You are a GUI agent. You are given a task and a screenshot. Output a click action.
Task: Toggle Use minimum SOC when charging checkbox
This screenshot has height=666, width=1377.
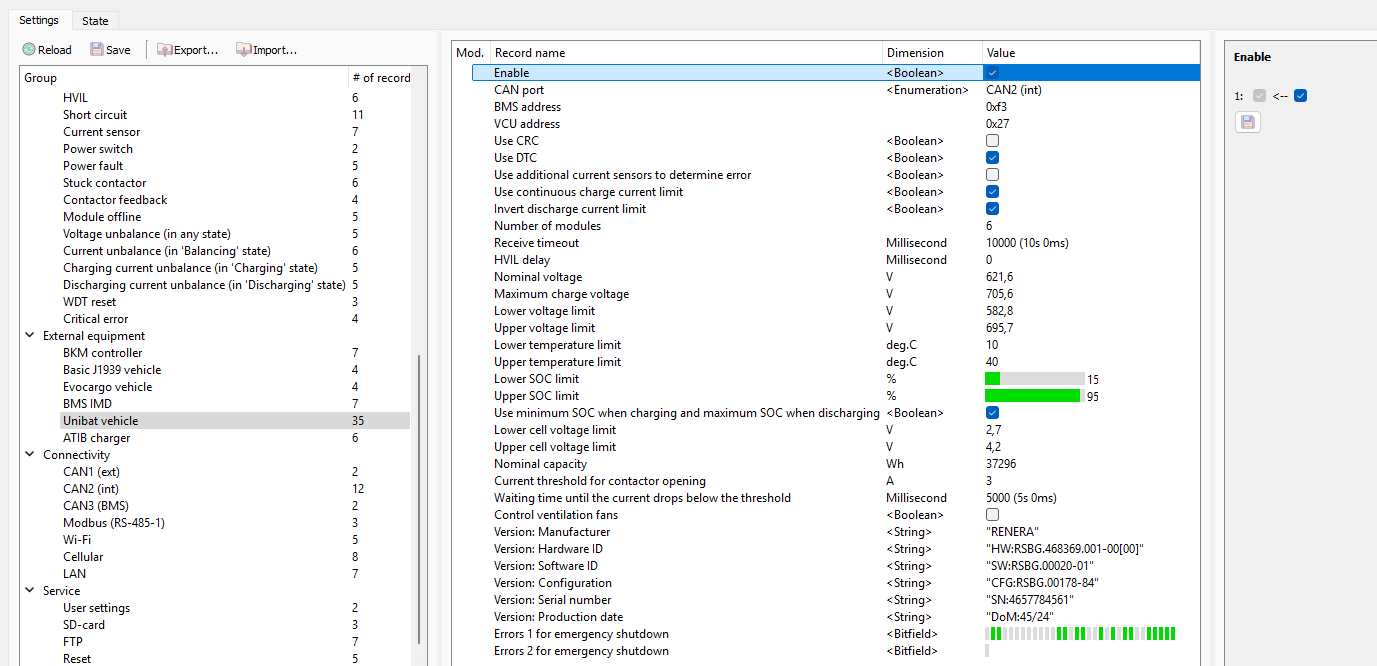992,413
